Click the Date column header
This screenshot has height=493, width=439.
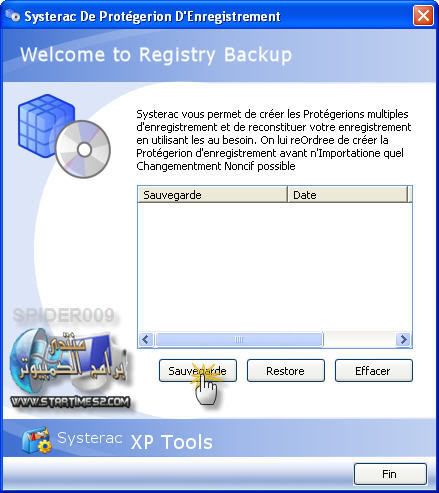coord(347,195)
